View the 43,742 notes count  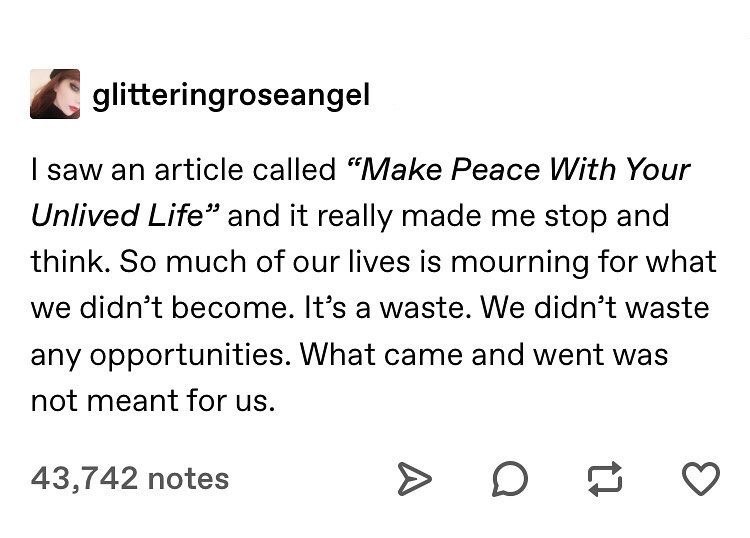point(130,478)
